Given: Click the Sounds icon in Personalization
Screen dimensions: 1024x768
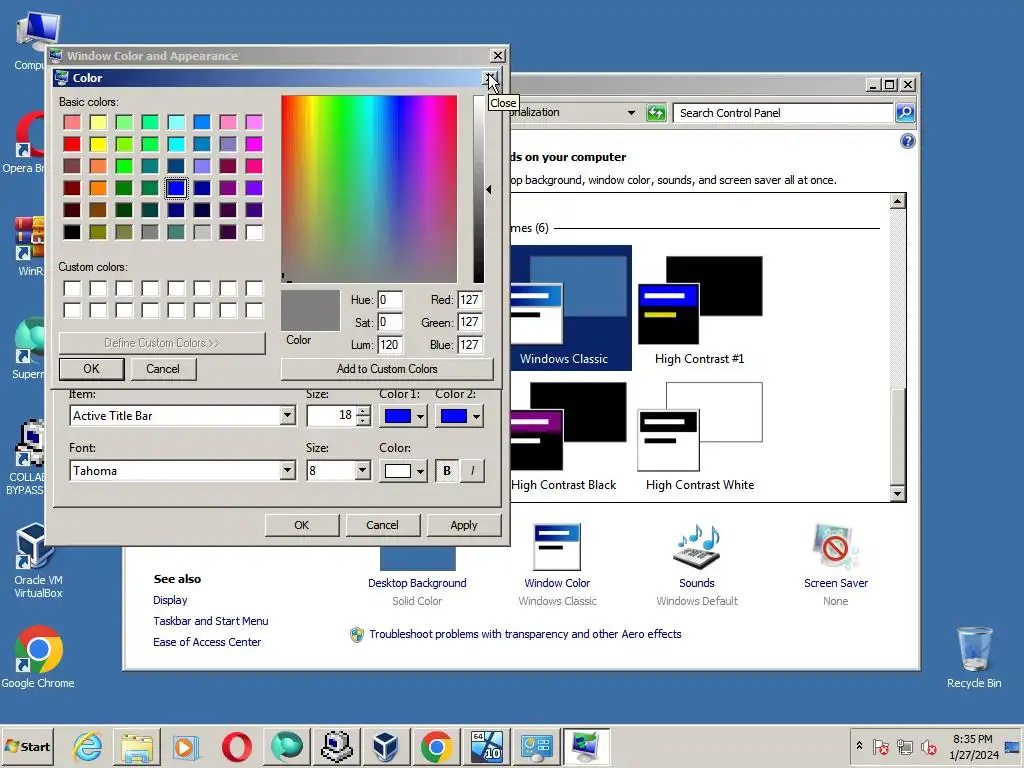Looking at the screenshot, I should (x=696, y=547).
